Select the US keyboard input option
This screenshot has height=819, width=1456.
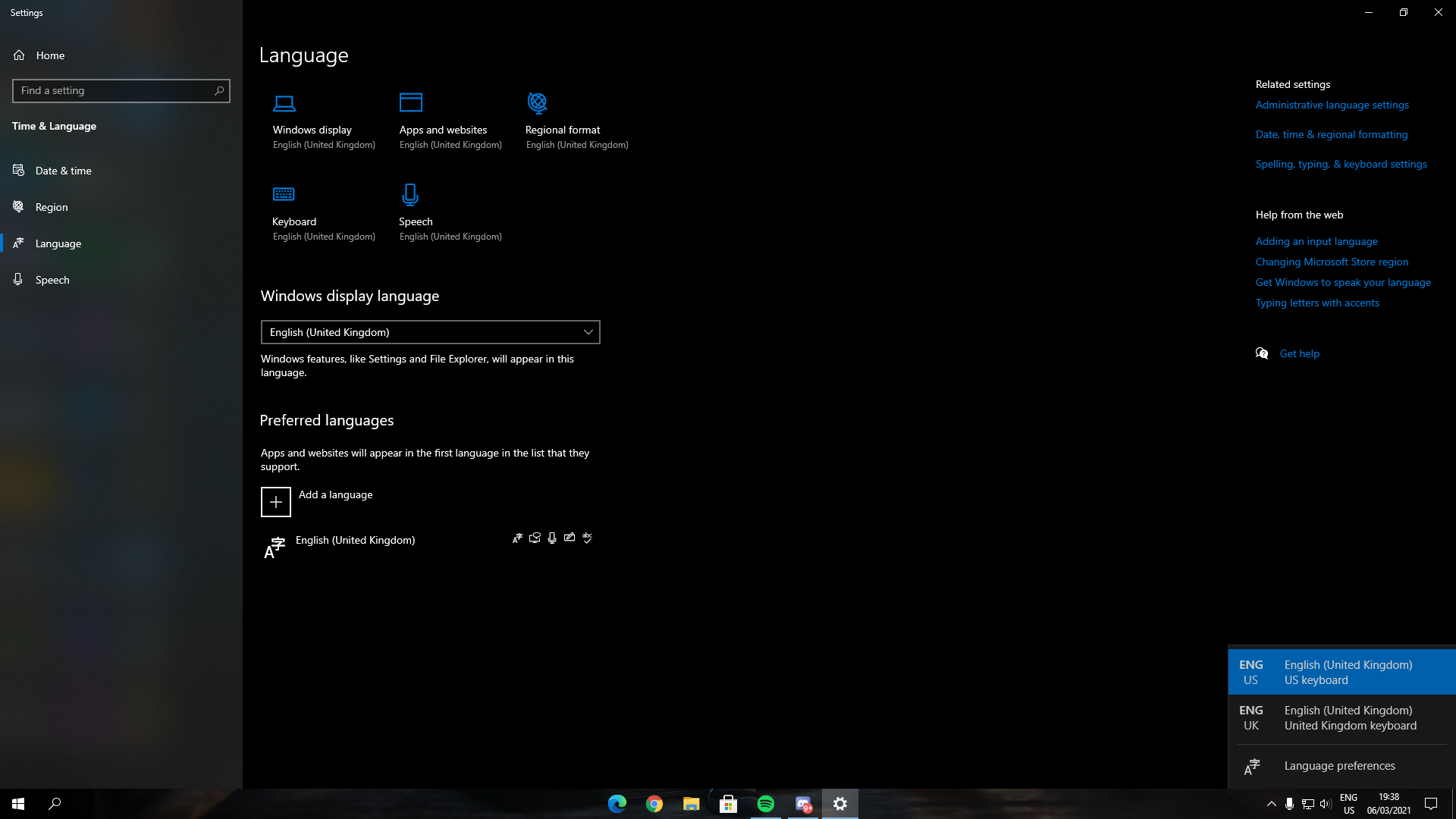pyautogui.click(x=1342, y=673)
